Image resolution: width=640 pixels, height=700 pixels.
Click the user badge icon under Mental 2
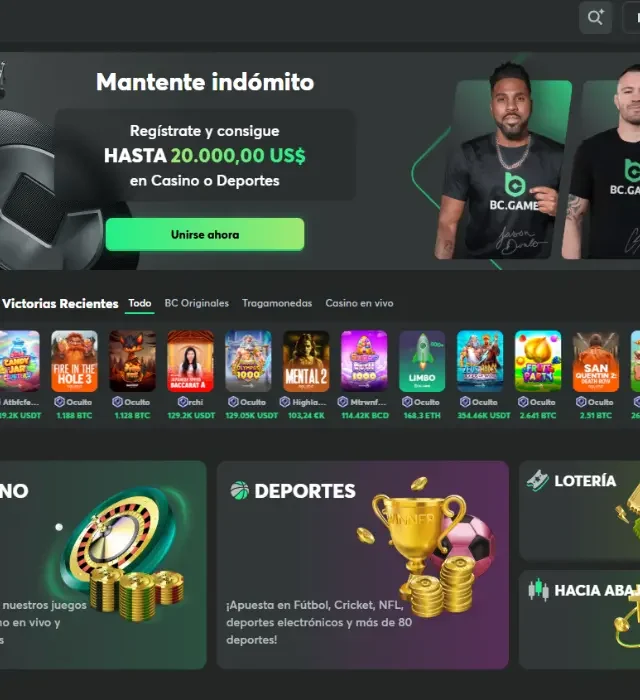click(285, 402)
